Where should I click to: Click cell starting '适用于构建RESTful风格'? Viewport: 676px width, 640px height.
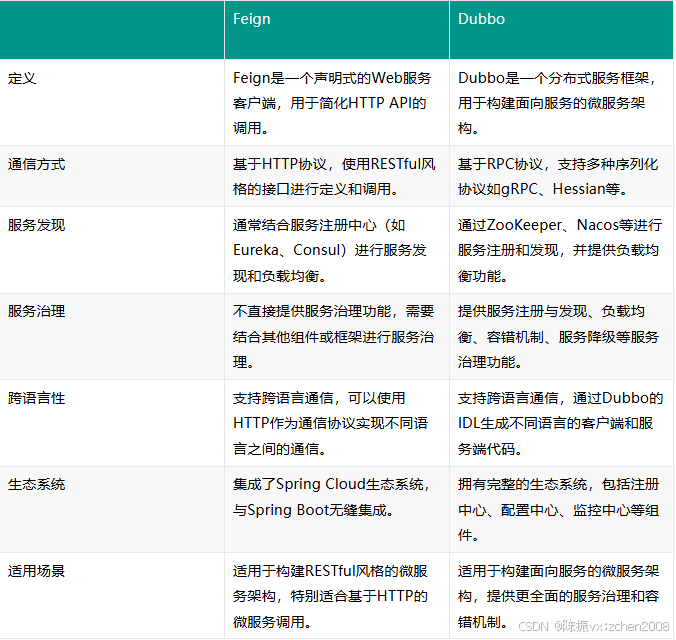point(337,596)
